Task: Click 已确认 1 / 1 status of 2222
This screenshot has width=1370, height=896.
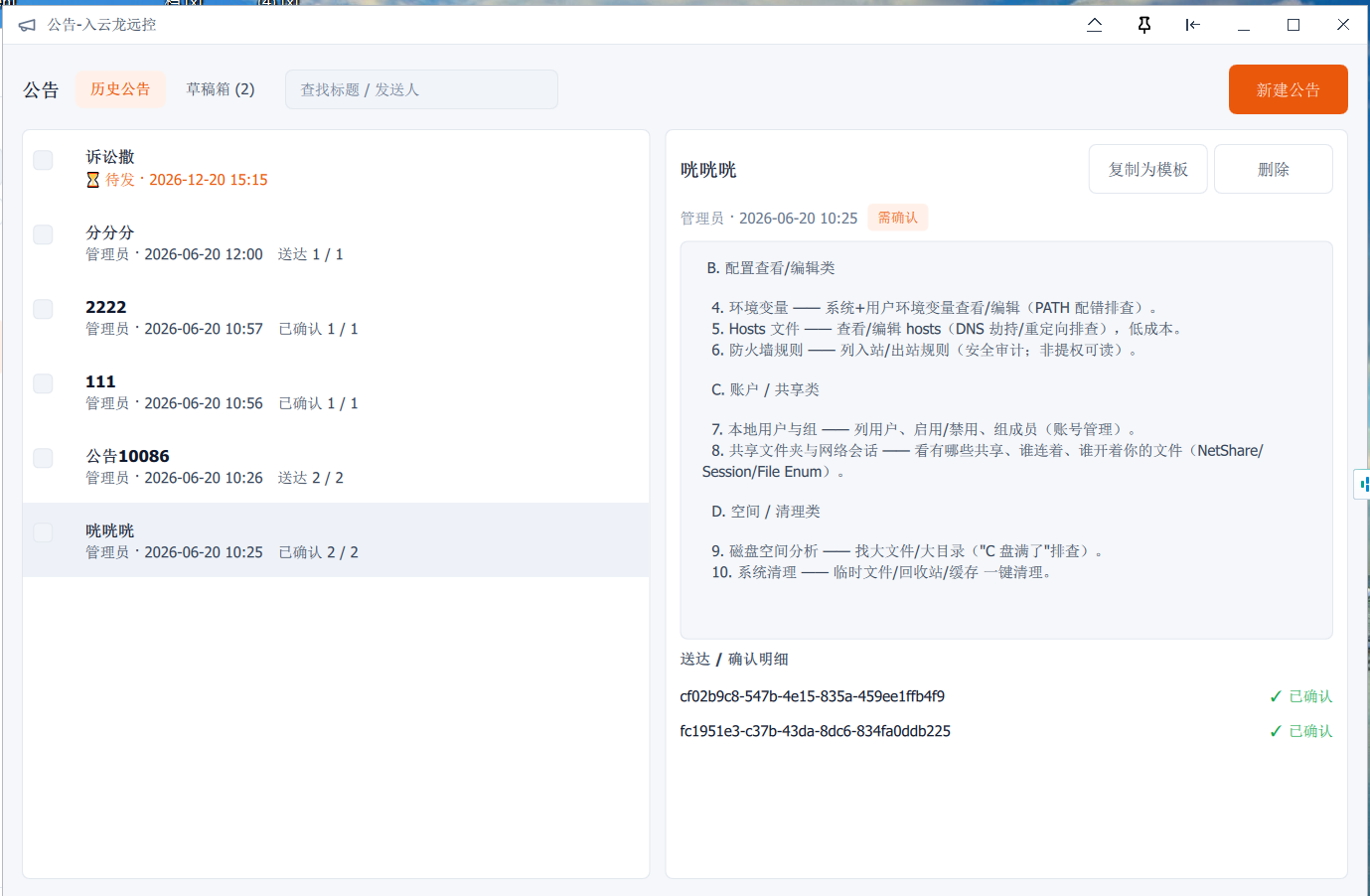Action: click(x=318, y=329)
